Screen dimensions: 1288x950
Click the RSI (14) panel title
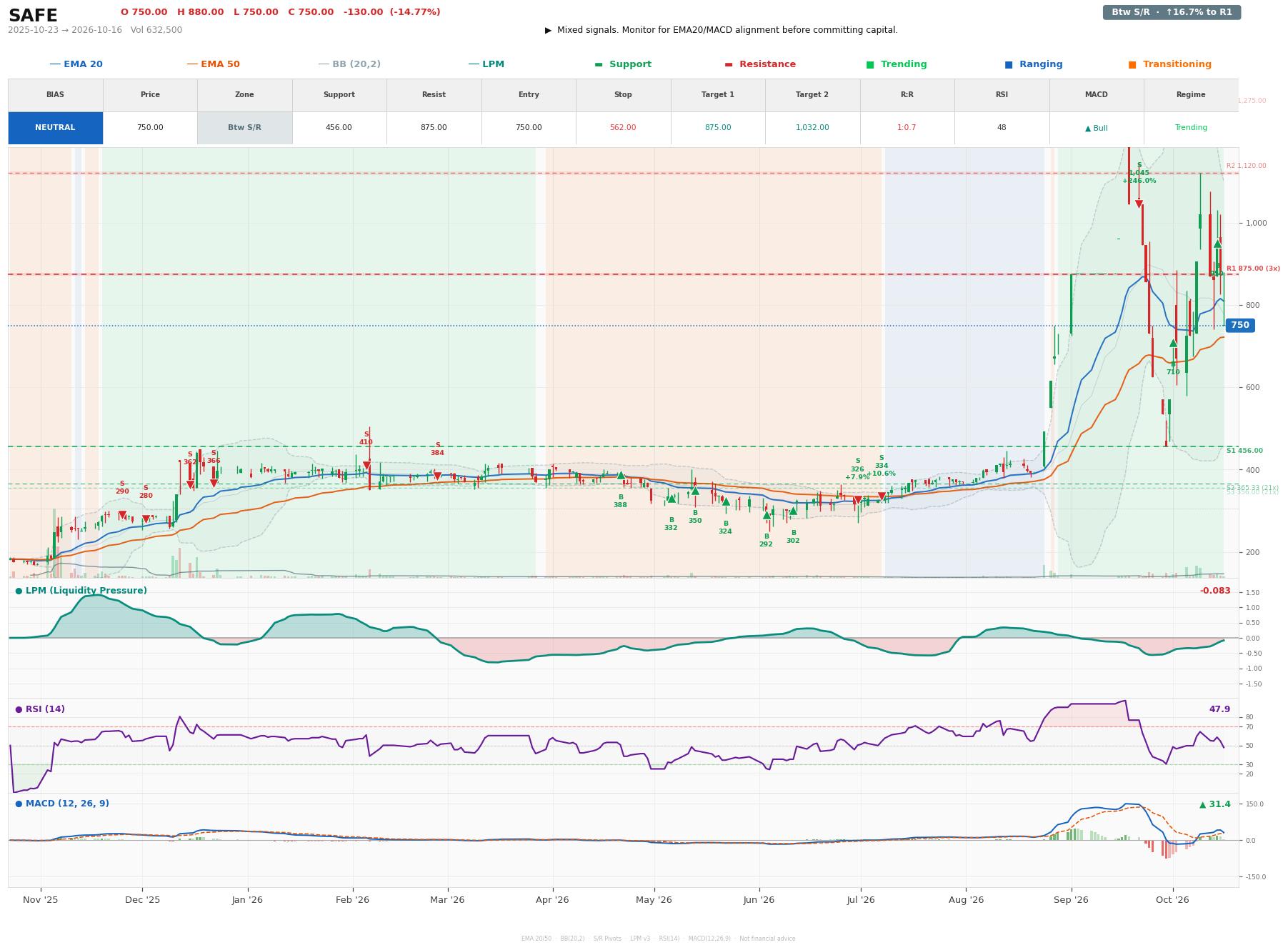(40, 709)
